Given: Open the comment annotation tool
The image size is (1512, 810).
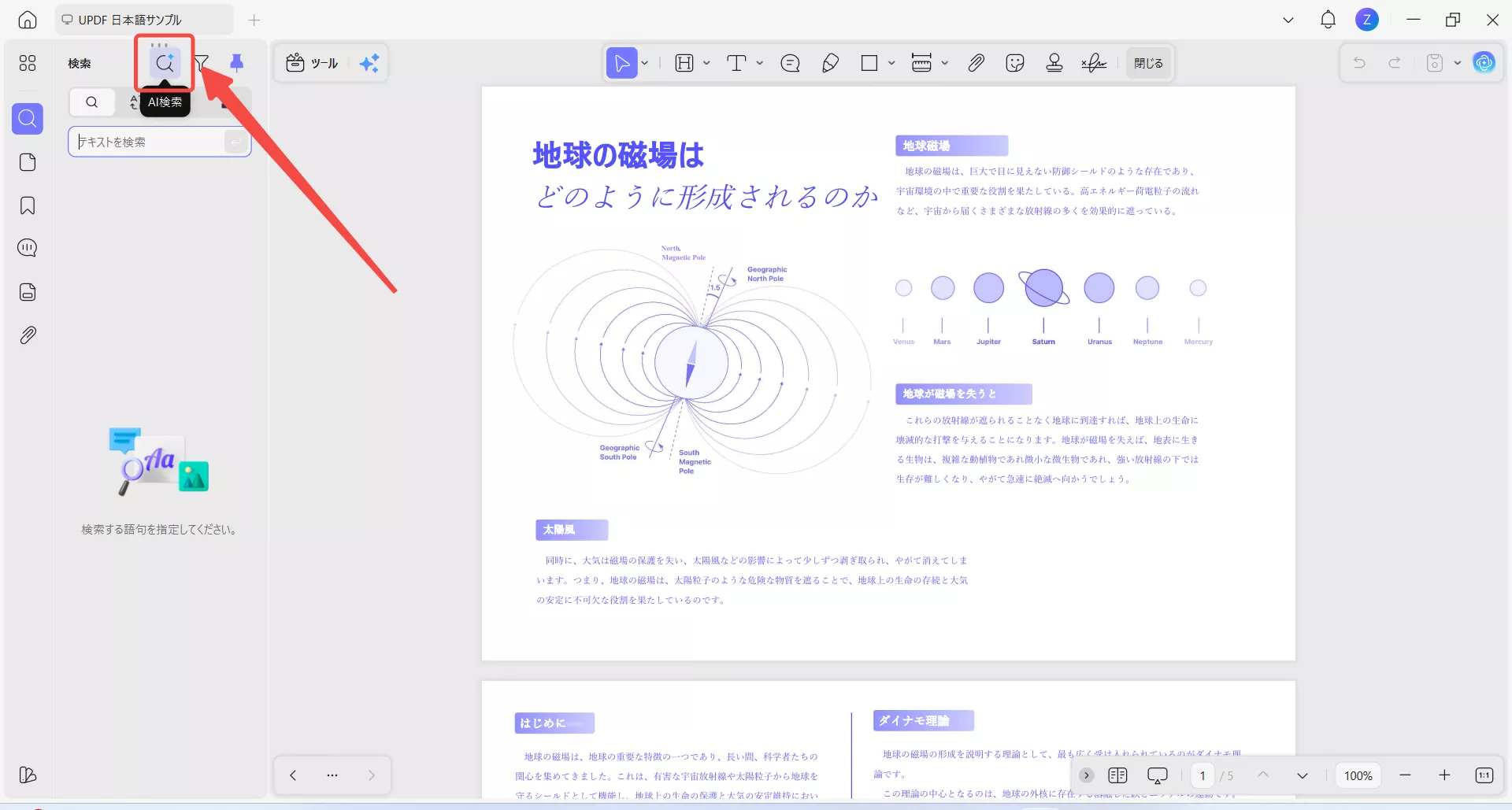Looking at the screenshot, I should coord(791,63).
